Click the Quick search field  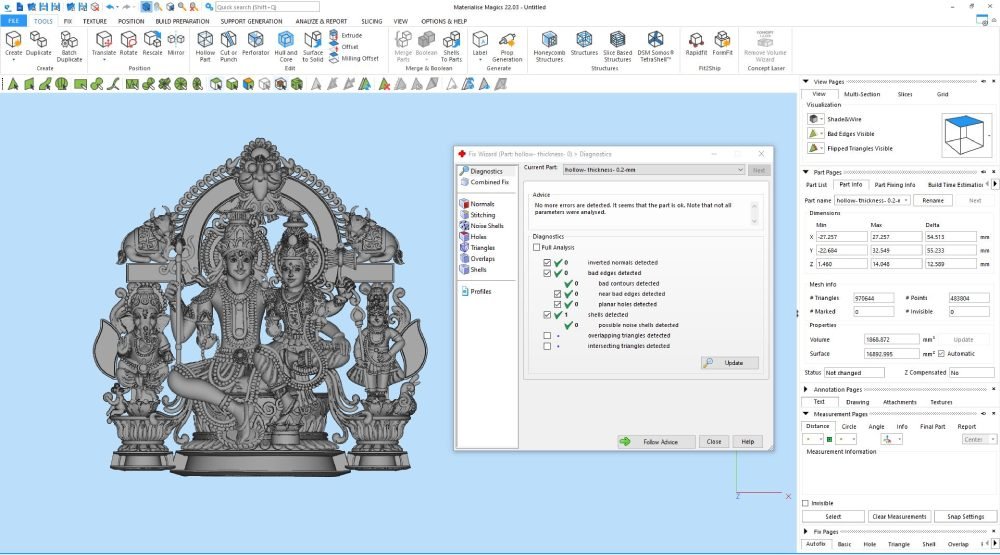[x=267, y=7]
